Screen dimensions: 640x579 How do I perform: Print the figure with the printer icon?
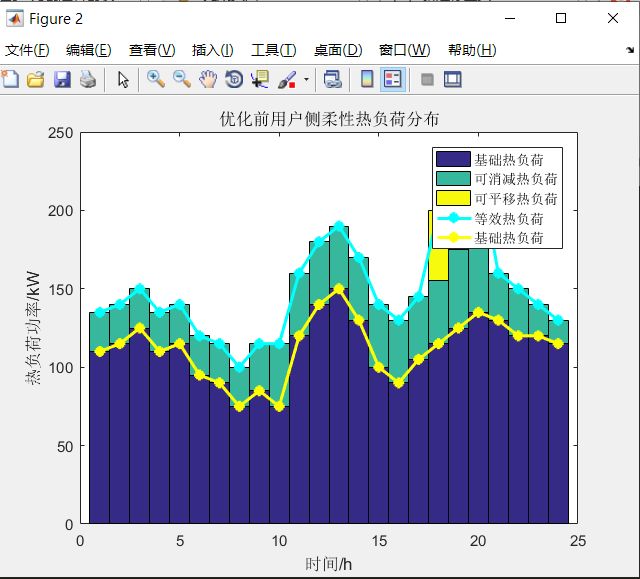tap(88, 79)
